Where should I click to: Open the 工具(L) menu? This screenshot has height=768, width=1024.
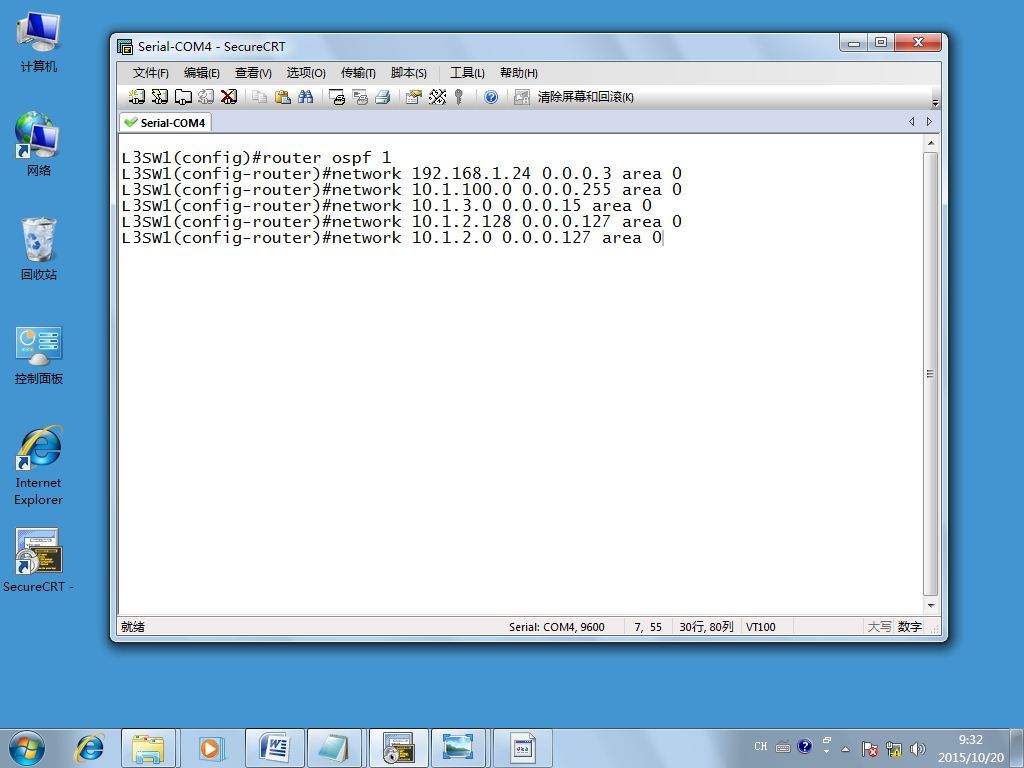(467, 72)
